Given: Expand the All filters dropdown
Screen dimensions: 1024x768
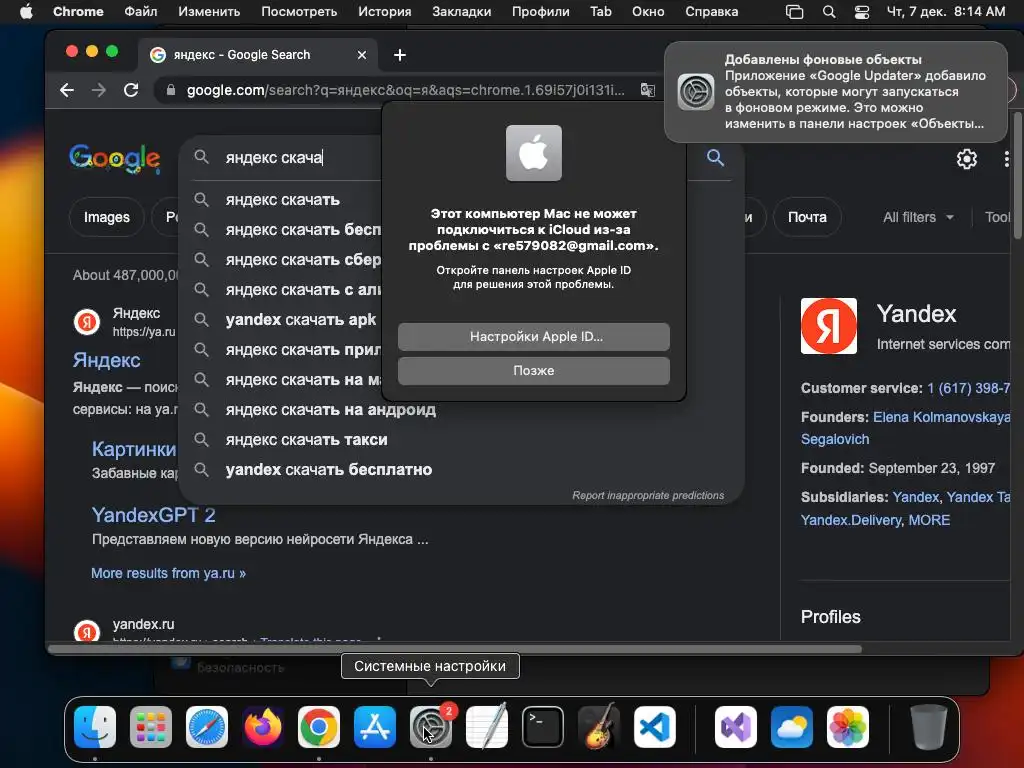Looking at the screenshot, I should (918, 217).
